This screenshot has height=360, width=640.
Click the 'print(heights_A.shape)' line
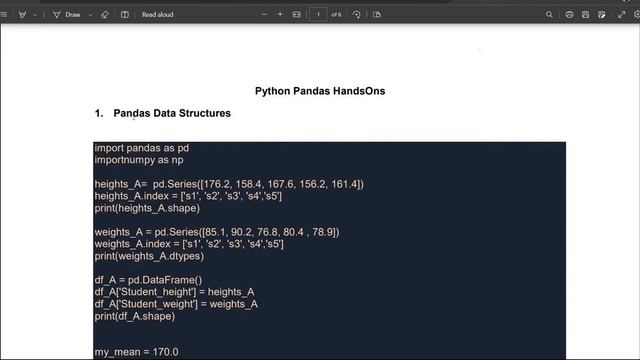click(x=147, y=208)
